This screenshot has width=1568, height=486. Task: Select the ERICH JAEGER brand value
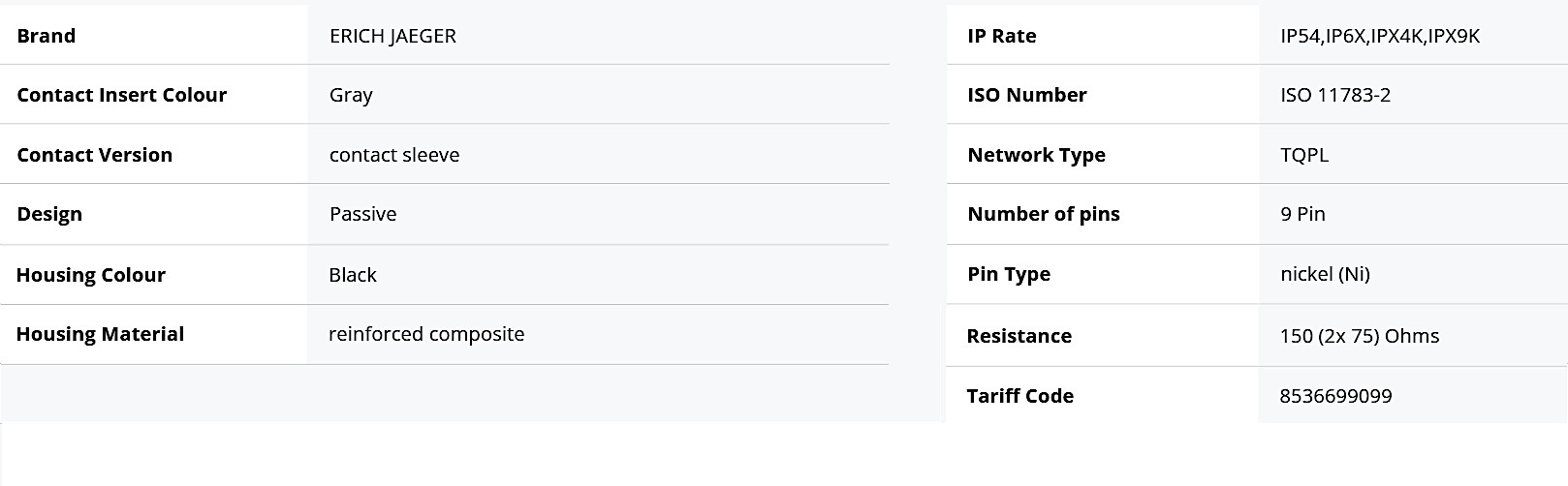click(x=392, y=36)
